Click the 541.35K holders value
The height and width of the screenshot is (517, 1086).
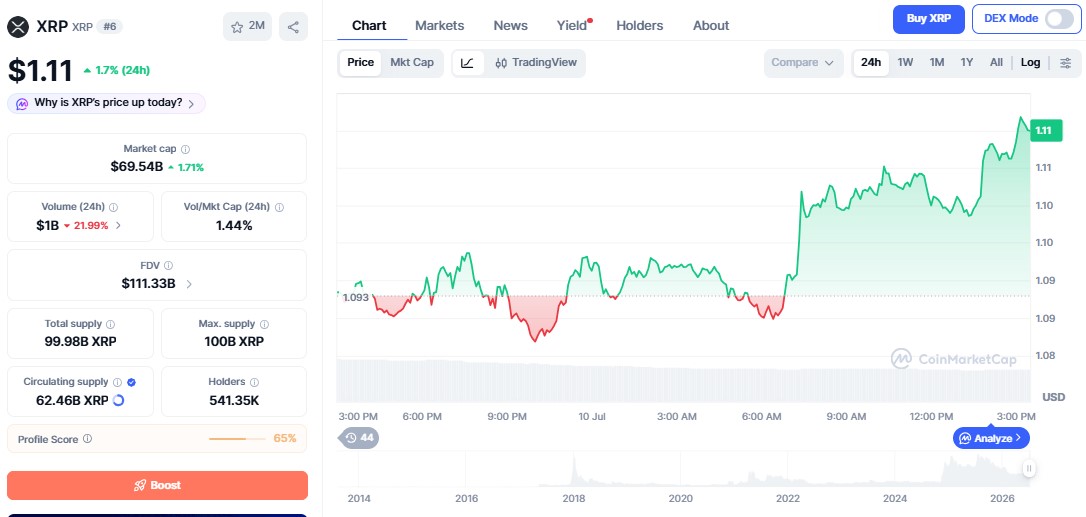(234, 400)
